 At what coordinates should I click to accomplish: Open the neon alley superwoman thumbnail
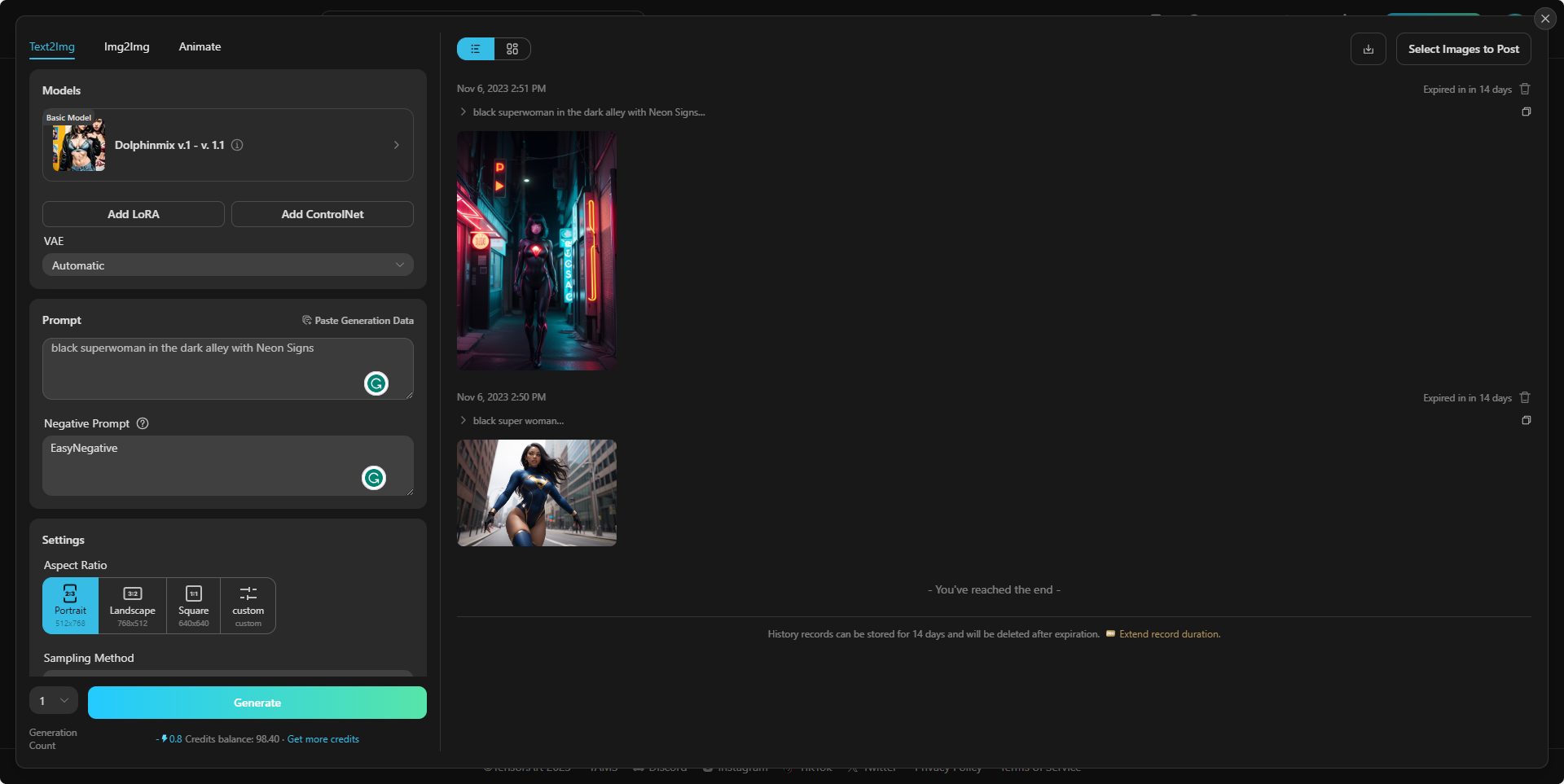coord(536,251)
